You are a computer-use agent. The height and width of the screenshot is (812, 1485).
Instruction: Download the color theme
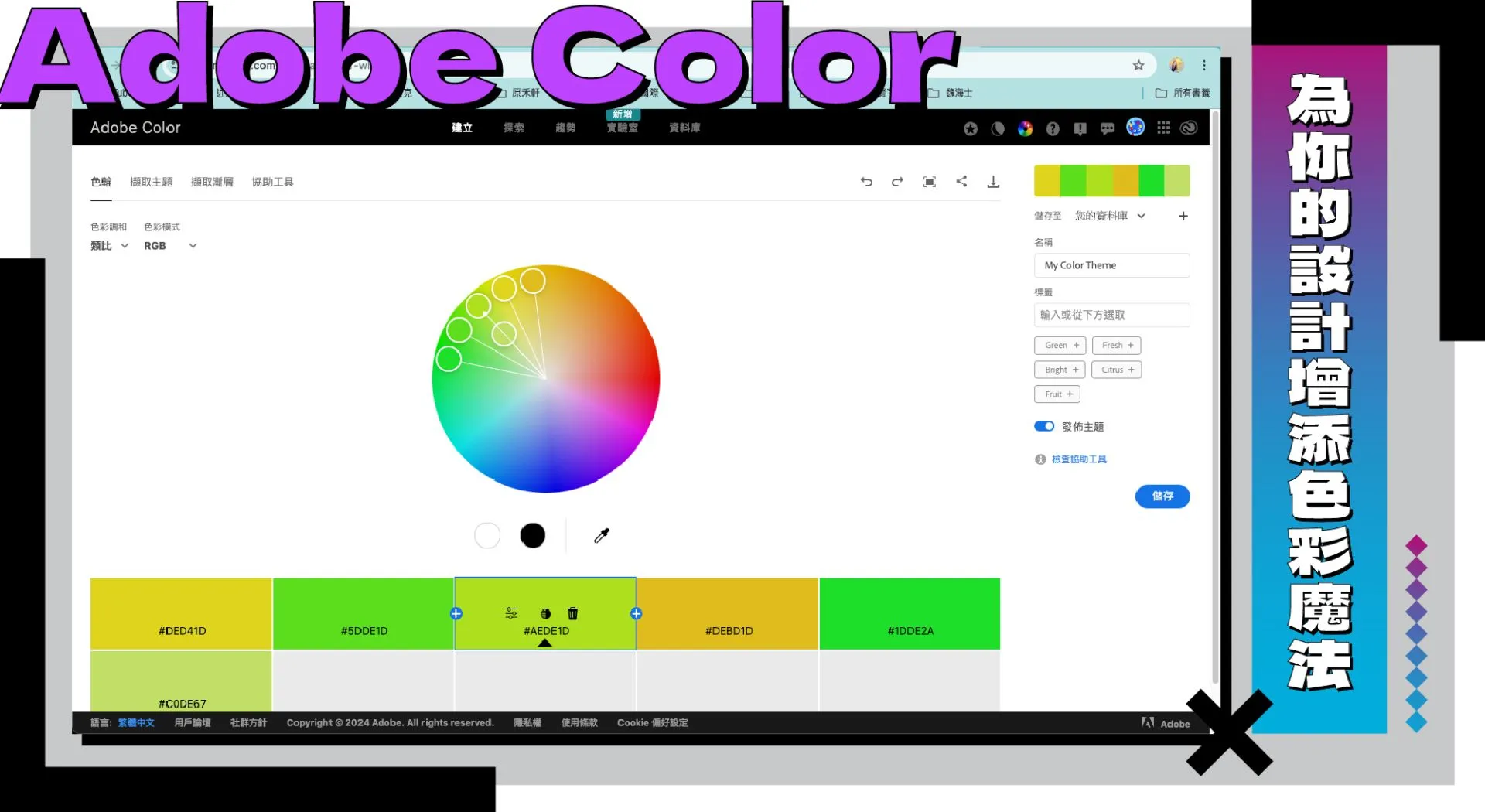coord(993,182)
